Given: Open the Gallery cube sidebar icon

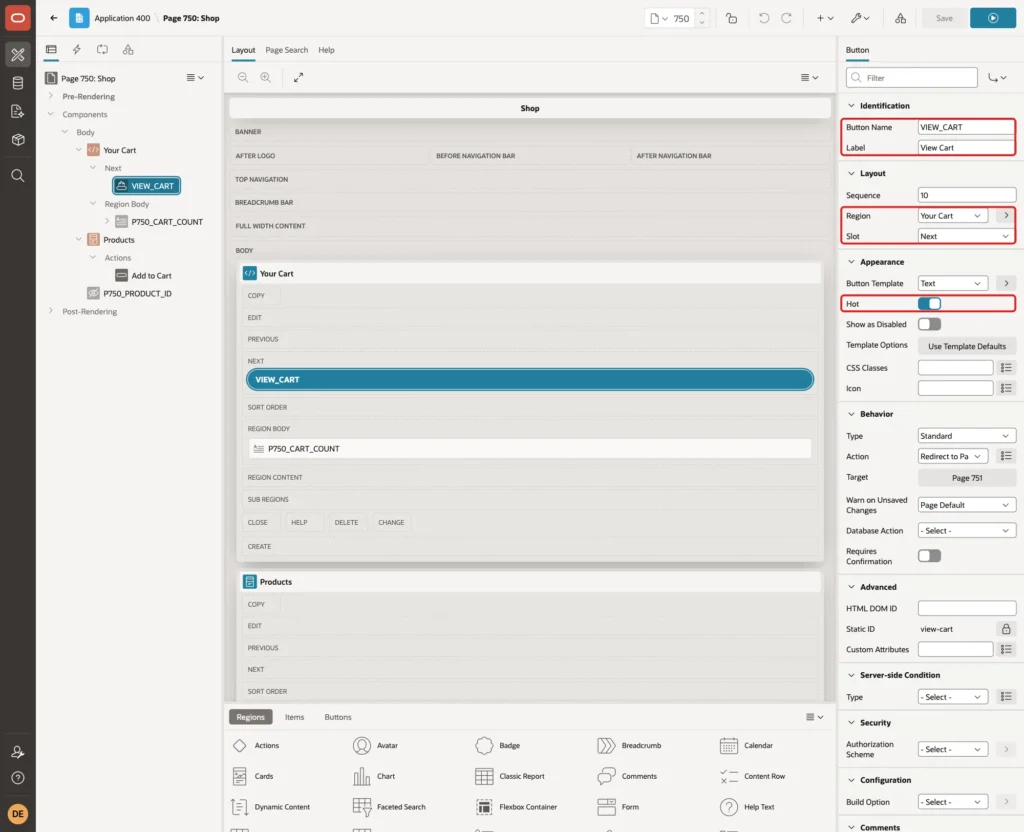Looking at the screenshot, I should 18,140.
